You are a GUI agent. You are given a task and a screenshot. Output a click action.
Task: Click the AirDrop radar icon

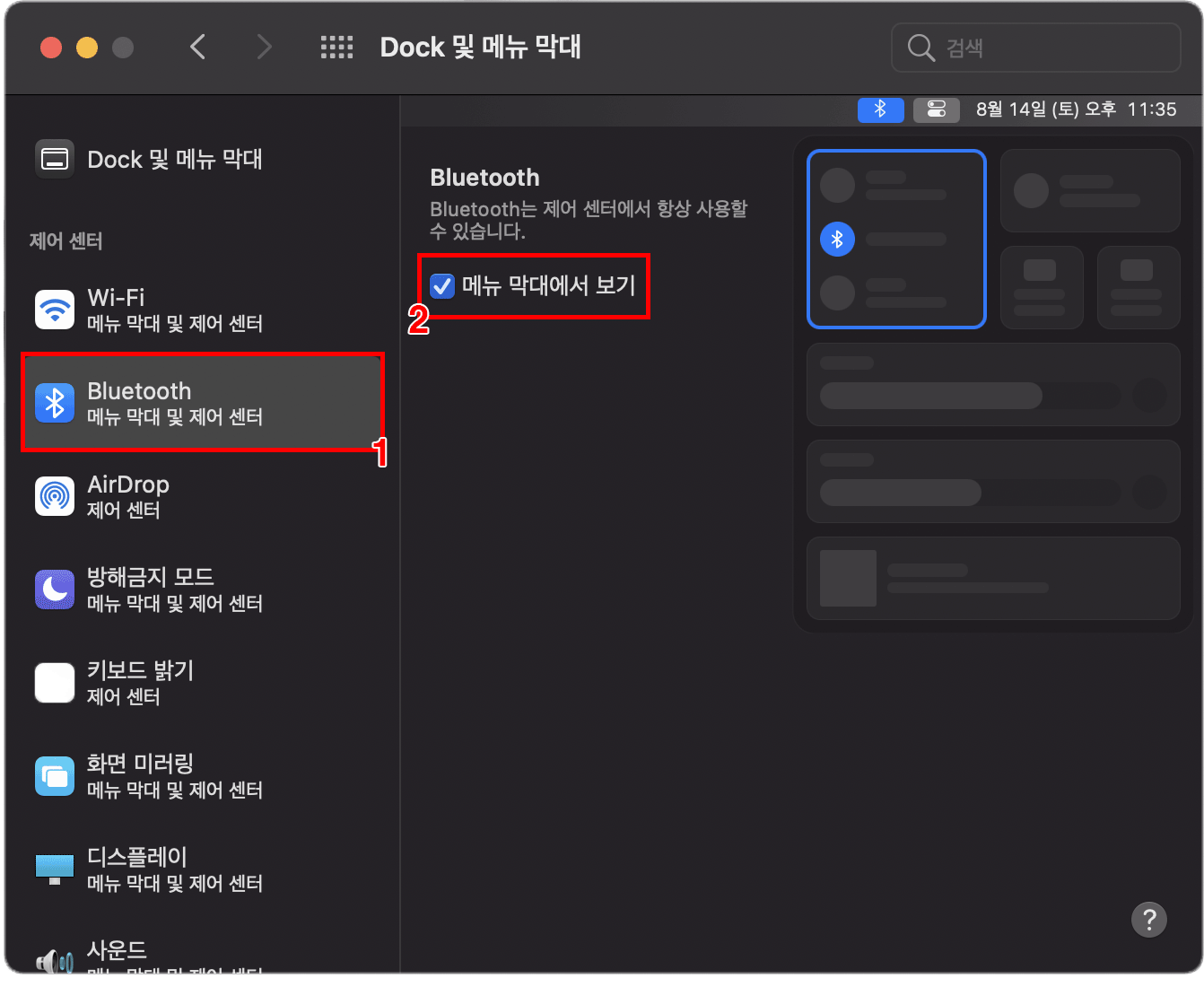click(x=55, y=496)
